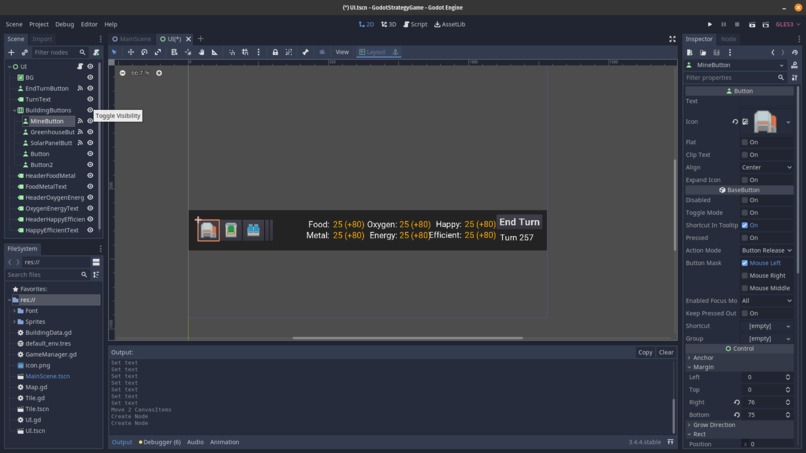Collapse the BuildingButtons node
Image resolution: width=806 pixels, height=453 pixels.
coord(14,111)
